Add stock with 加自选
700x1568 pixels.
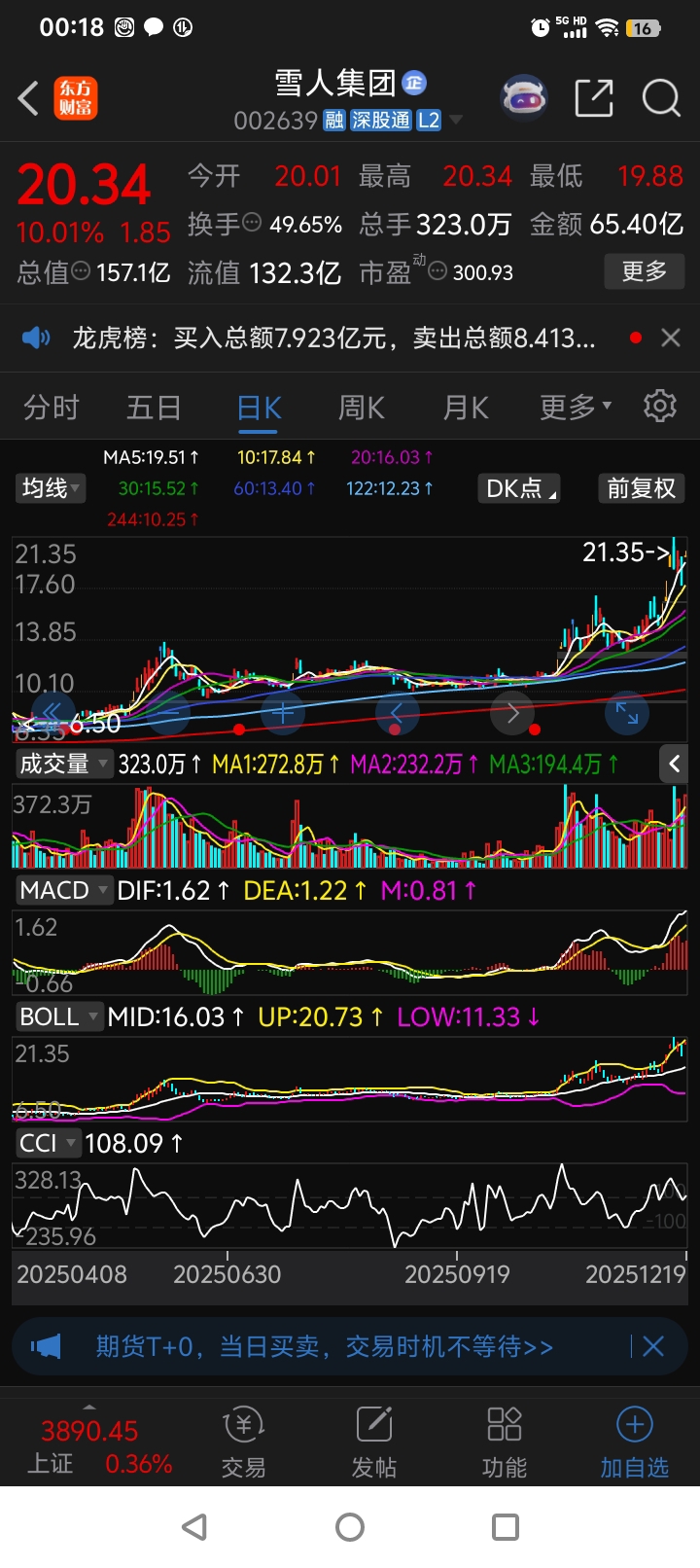tap(634, 1442)
